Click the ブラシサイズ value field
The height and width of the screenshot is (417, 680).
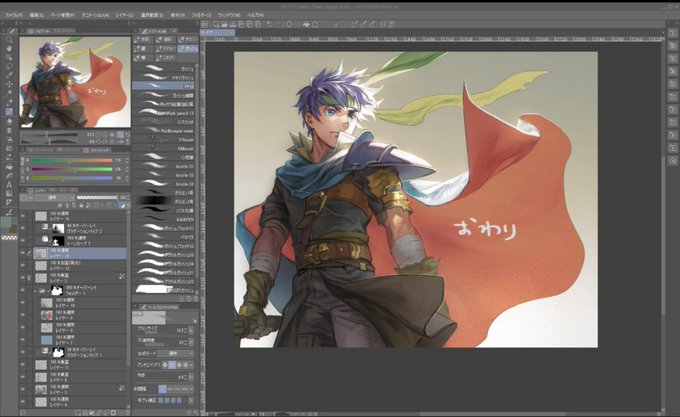pyautogui.click(x=180, y=330)
